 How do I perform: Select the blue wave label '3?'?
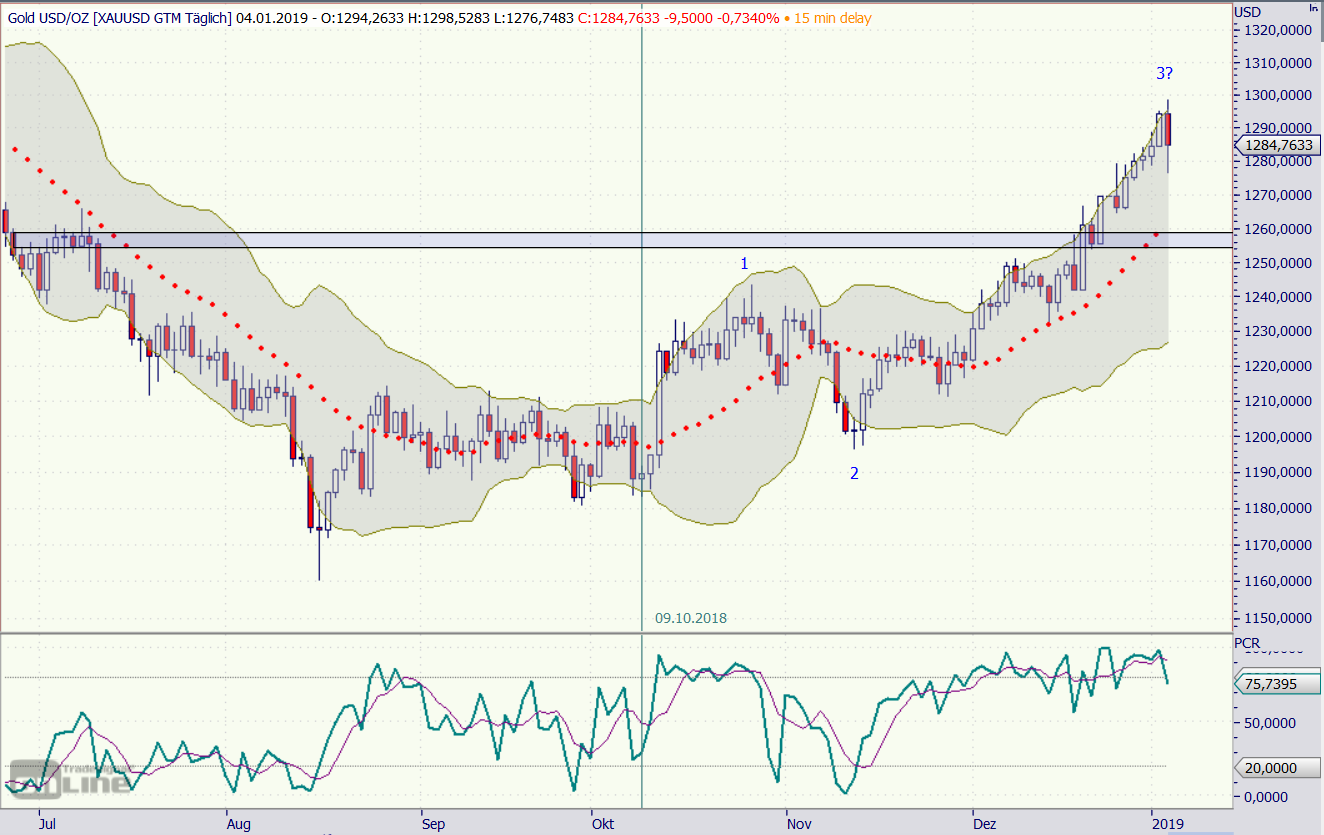point(1165,73)
